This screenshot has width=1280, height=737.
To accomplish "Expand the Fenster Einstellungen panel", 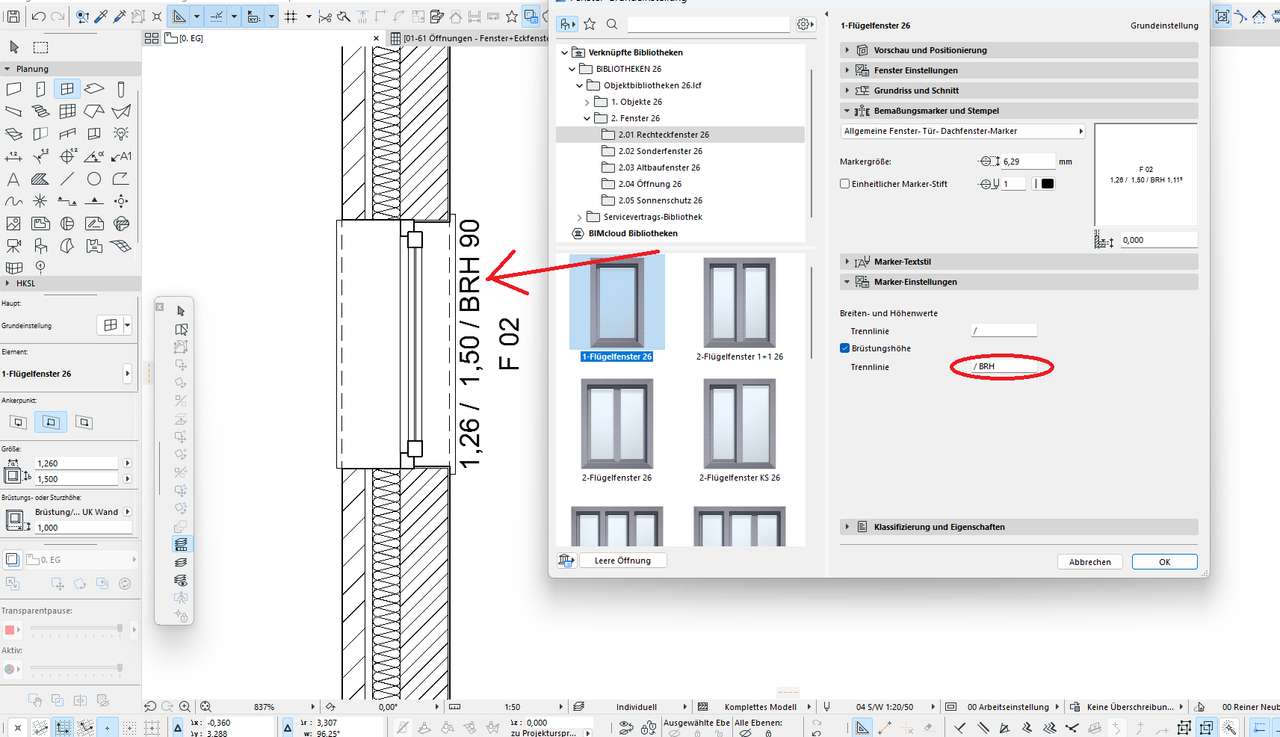I will pos(1019,70).
